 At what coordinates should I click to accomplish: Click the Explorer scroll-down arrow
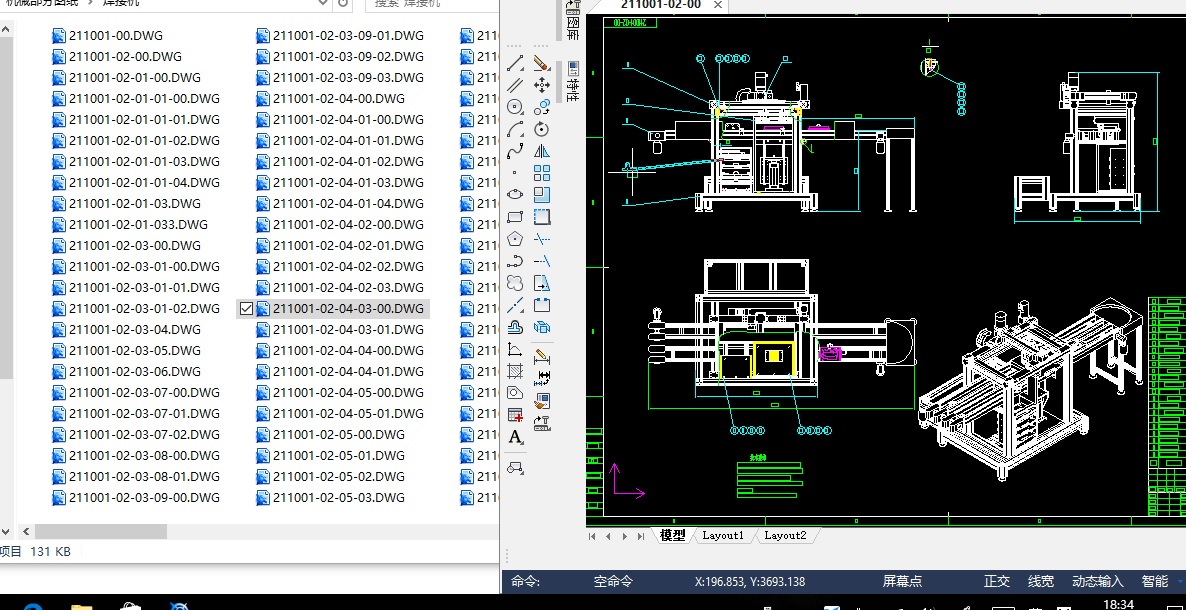[x=5, y=531]
